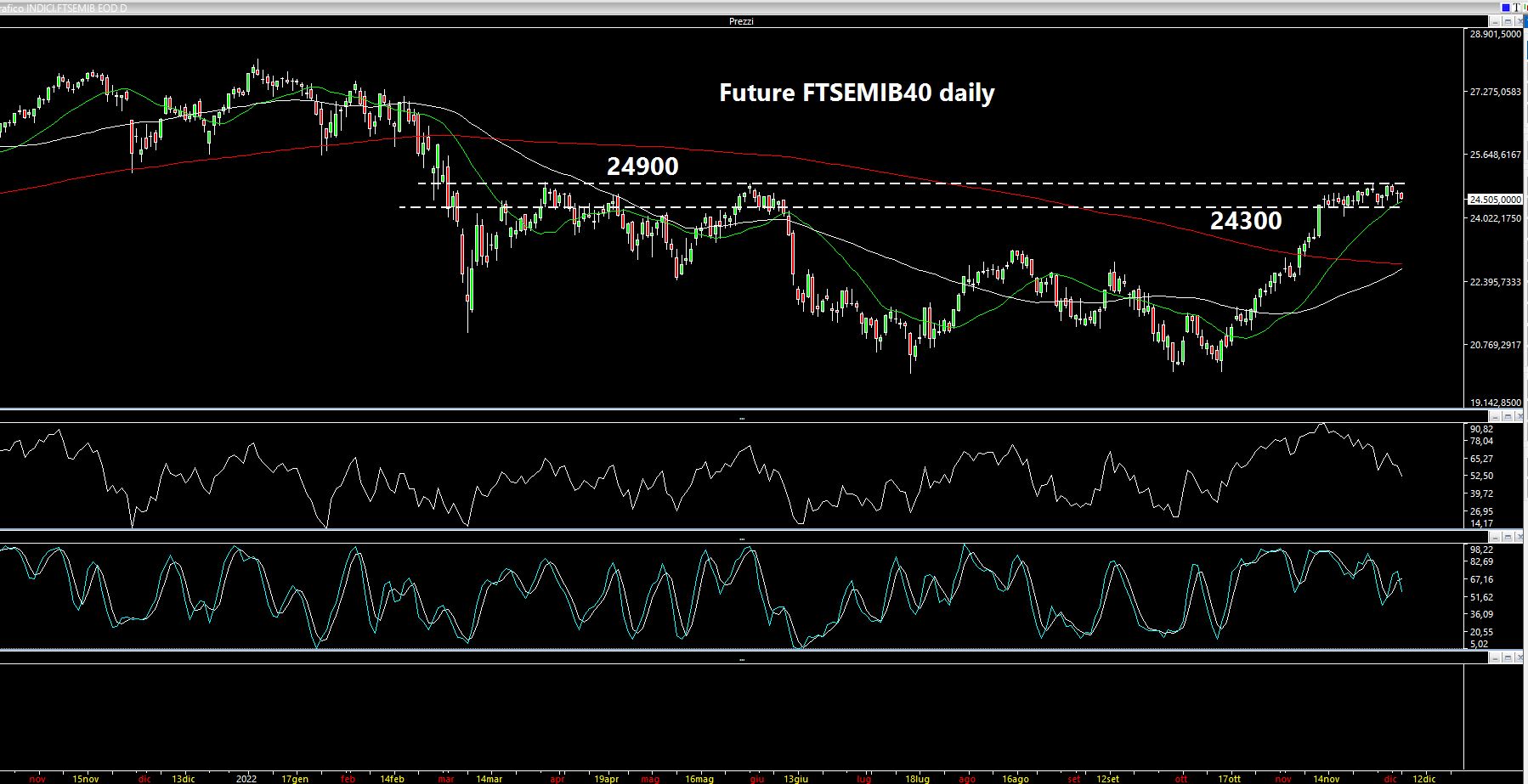Click the 26,95 level on the indicator scale
Screen dimensions: 1528x784
pos(1481,511)
